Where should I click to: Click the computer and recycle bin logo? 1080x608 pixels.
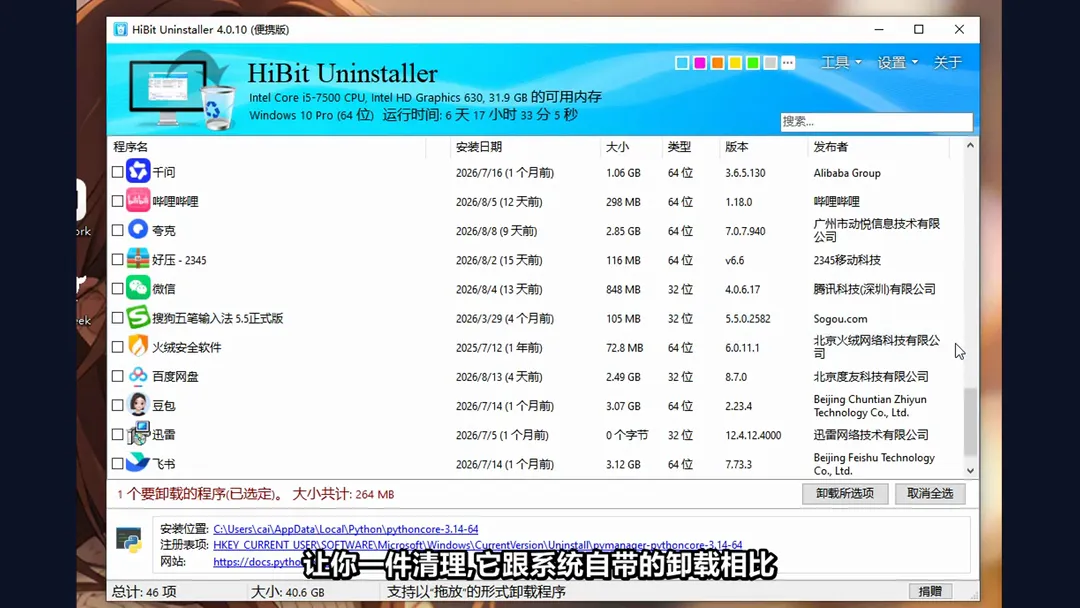coord(182,91)
